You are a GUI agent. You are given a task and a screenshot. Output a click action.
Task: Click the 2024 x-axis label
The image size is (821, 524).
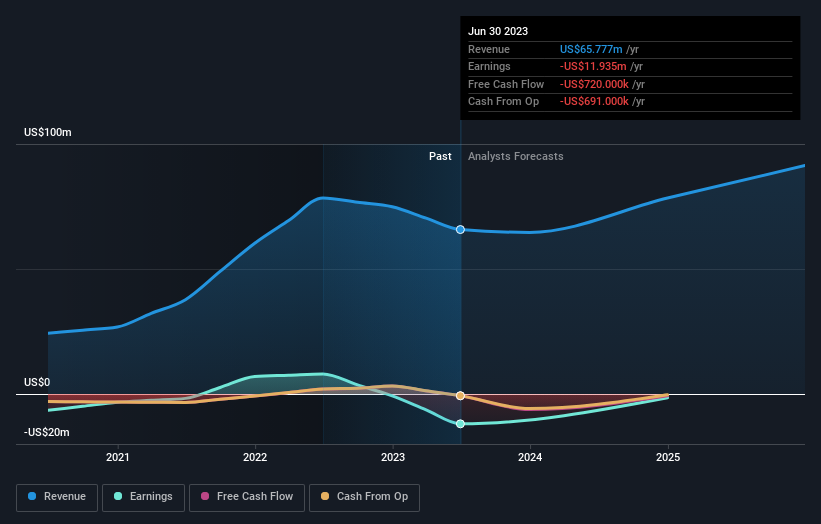click(x=530, y=458)
